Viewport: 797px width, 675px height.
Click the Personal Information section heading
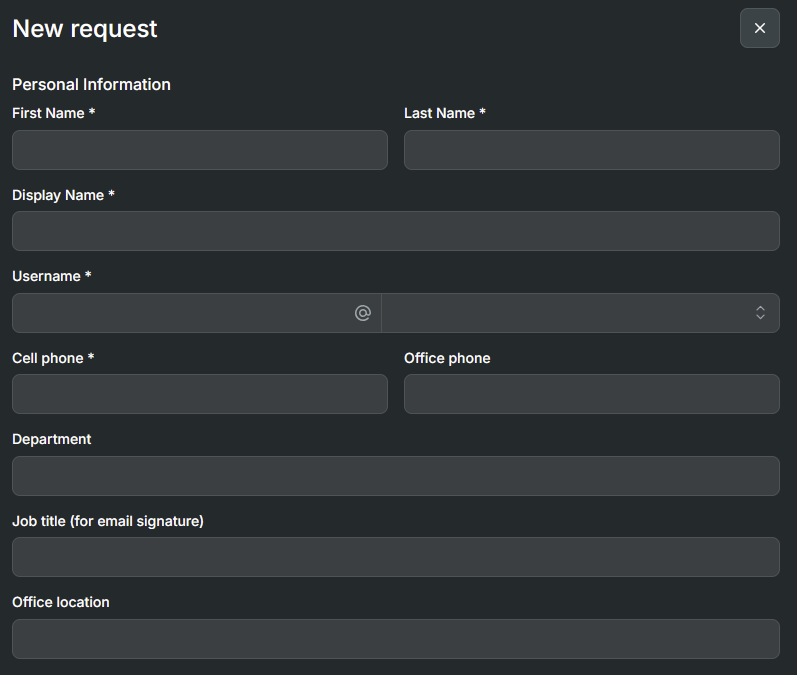tap(91, 84)
